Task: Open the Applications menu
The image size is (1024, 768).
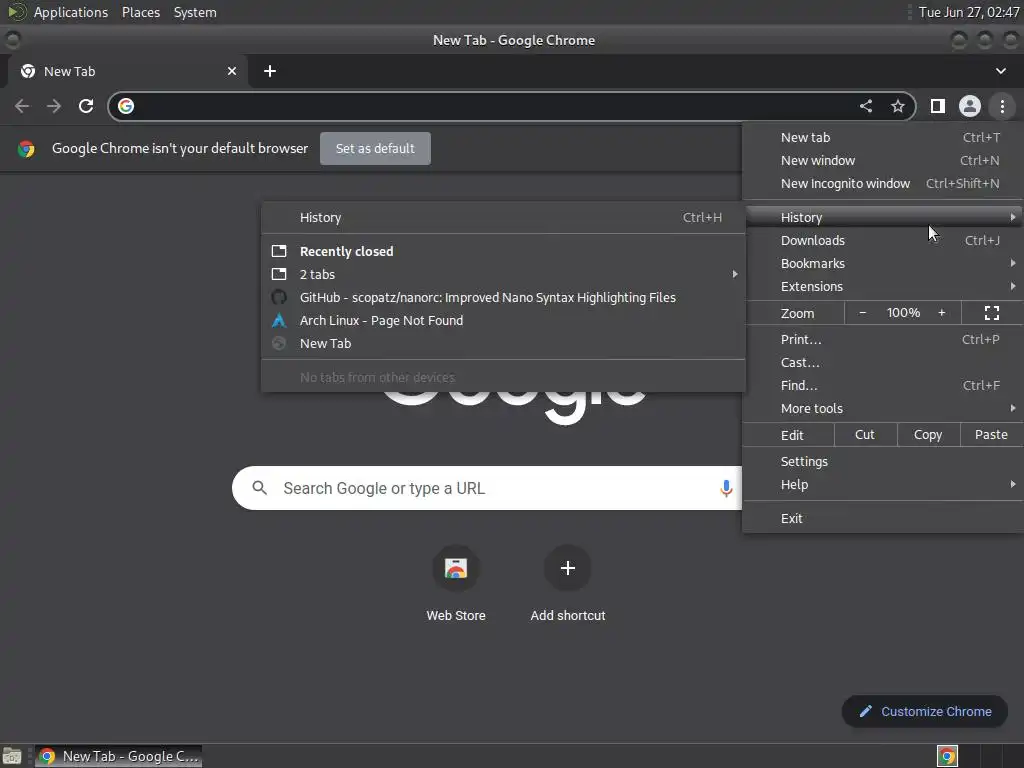Action: (x=71, y=12)
